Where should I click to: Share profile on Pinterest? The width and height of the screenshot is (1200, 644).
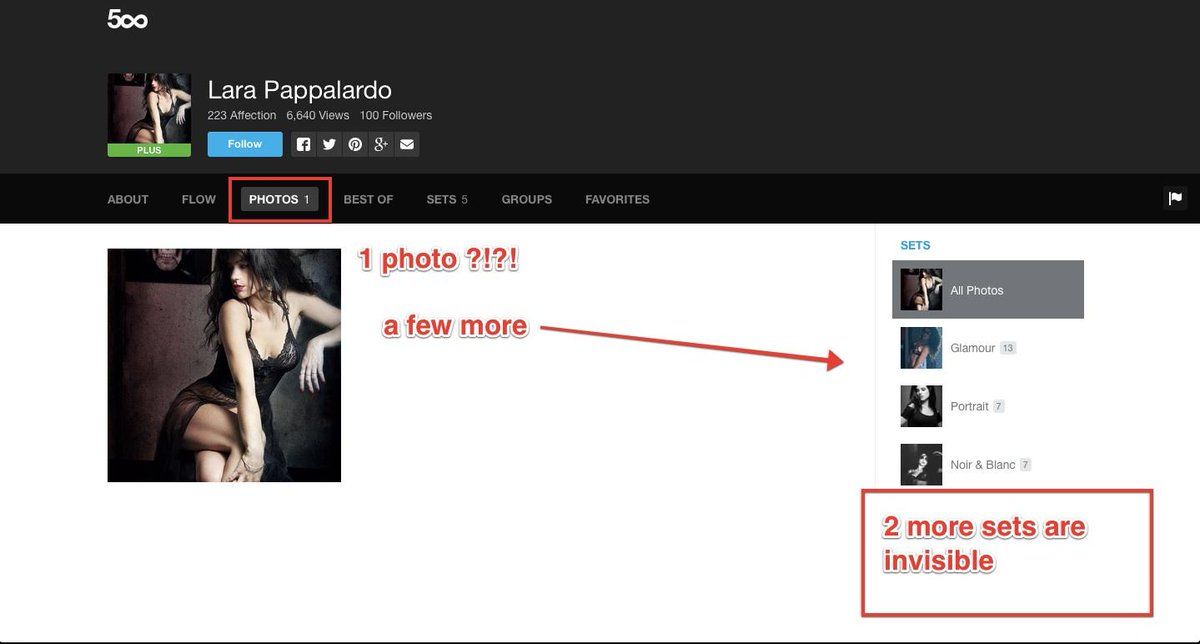click(x=355, y=145)
